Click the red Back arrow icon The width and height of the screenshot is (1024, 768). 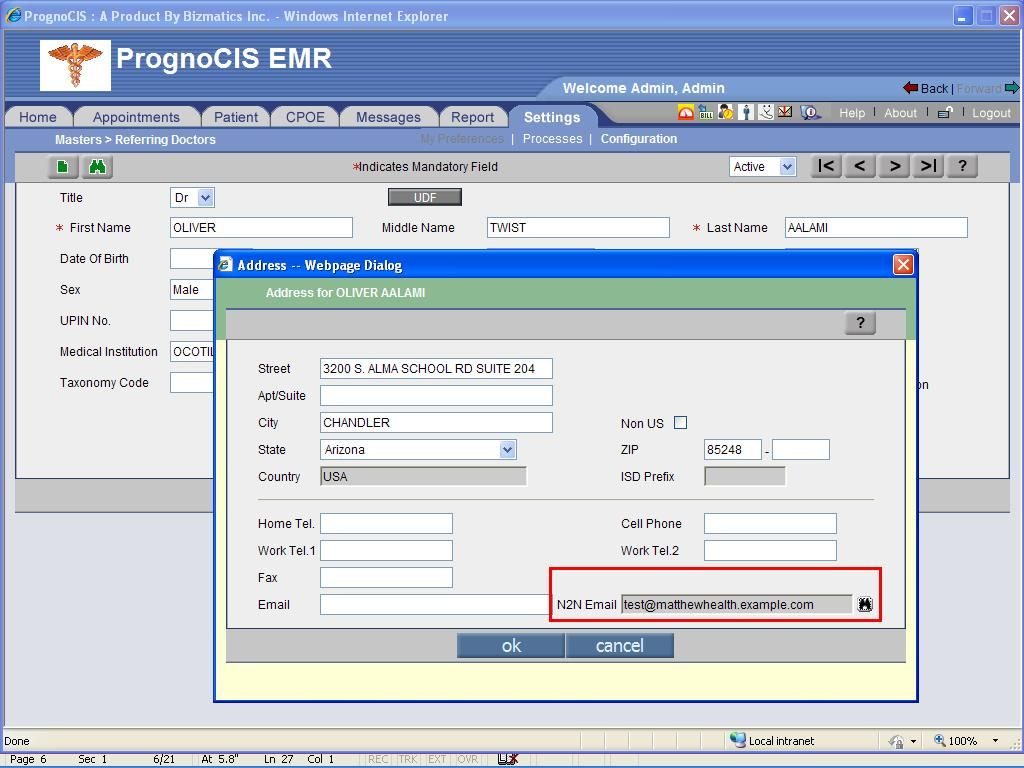910,88
